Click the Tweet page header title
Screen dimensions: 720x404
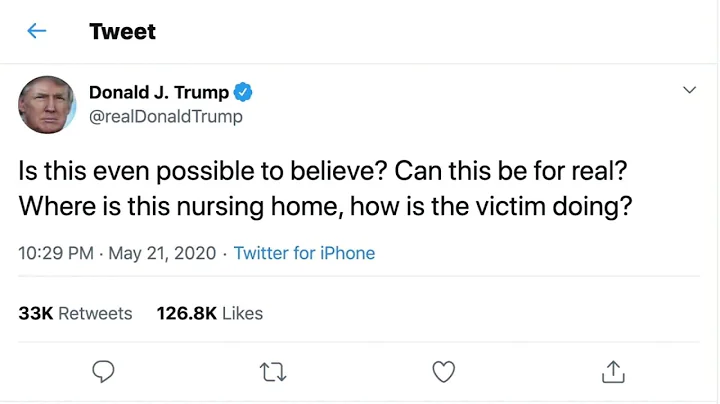click(122, 31)
